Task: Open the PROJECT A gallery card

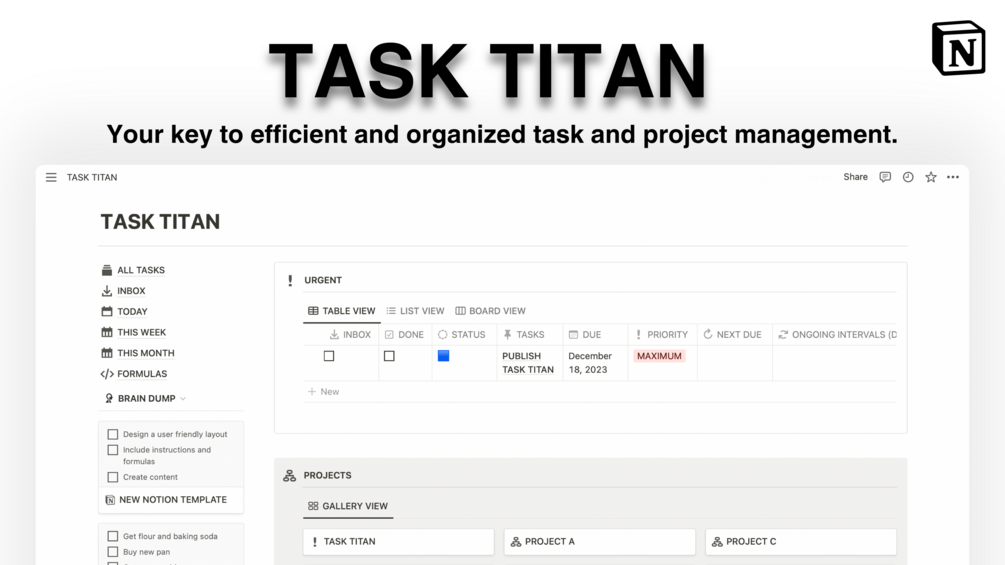Action: click(x=600, y=542)
